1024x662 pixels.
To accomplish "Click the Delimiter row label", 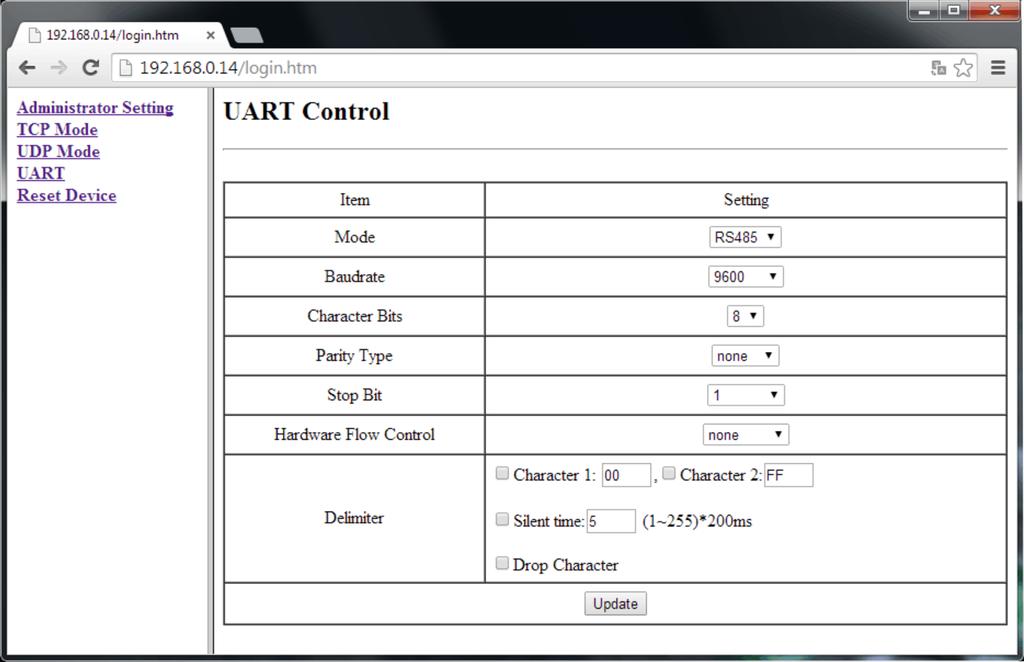I will point(354,518).
